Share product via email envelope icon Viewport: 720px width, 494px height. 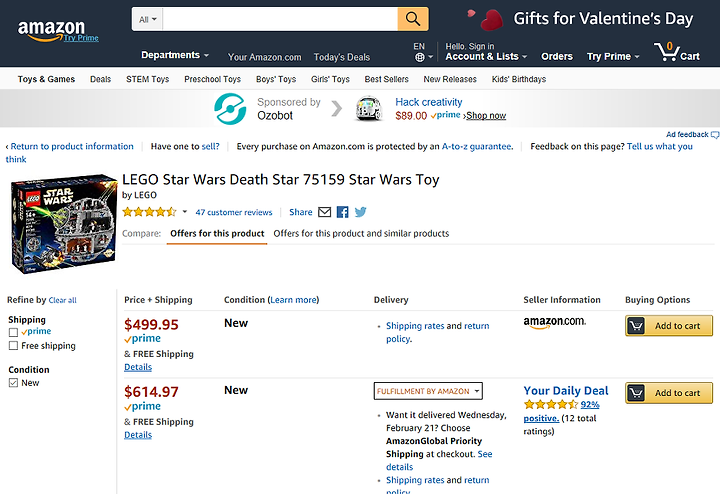point(324,212)
